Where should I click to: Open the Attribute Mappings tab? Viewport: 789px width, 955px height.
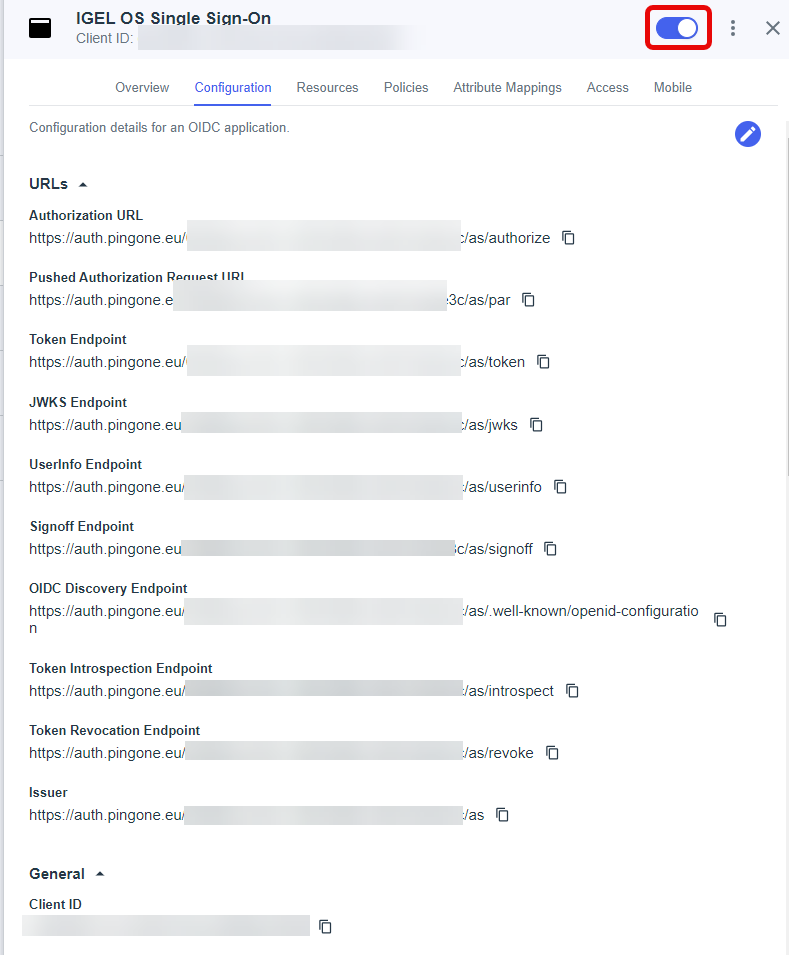coord(507,88)
